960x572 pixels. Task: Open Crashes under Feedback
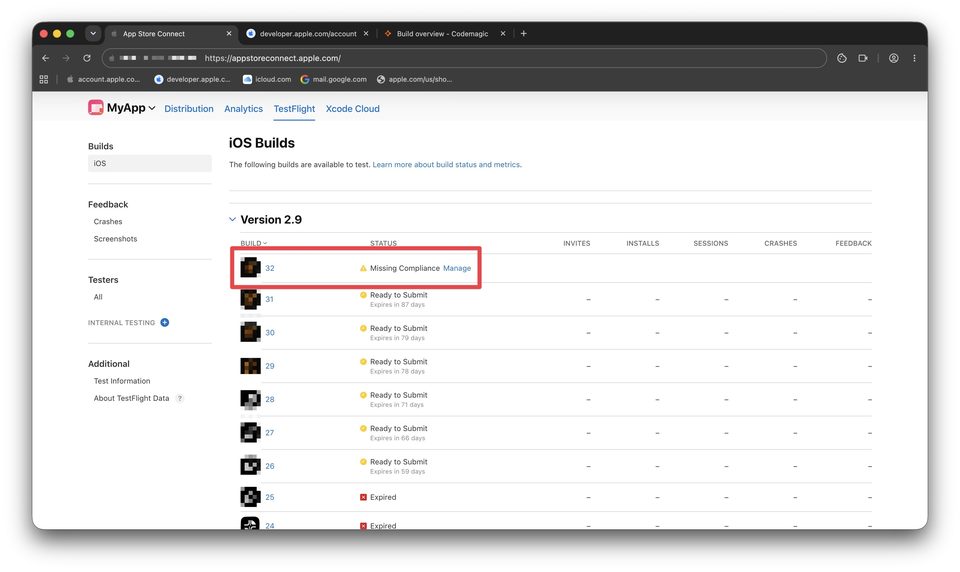point(108,222)
